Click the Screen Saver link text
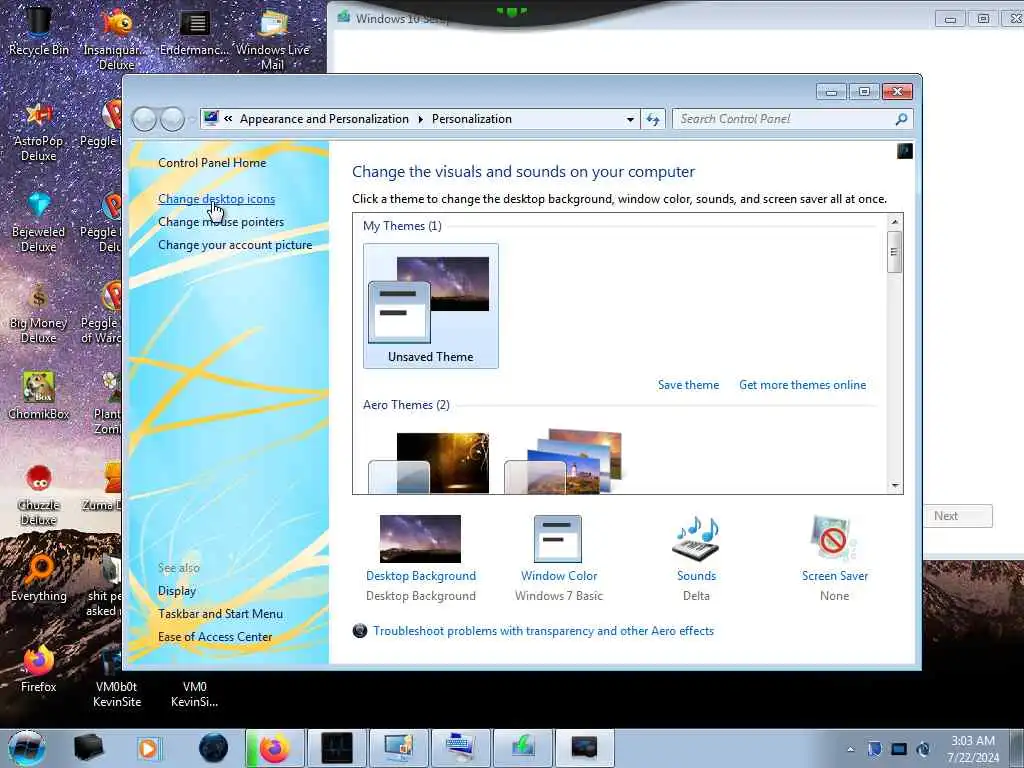The image size is (1024, 768). [835, 576]
